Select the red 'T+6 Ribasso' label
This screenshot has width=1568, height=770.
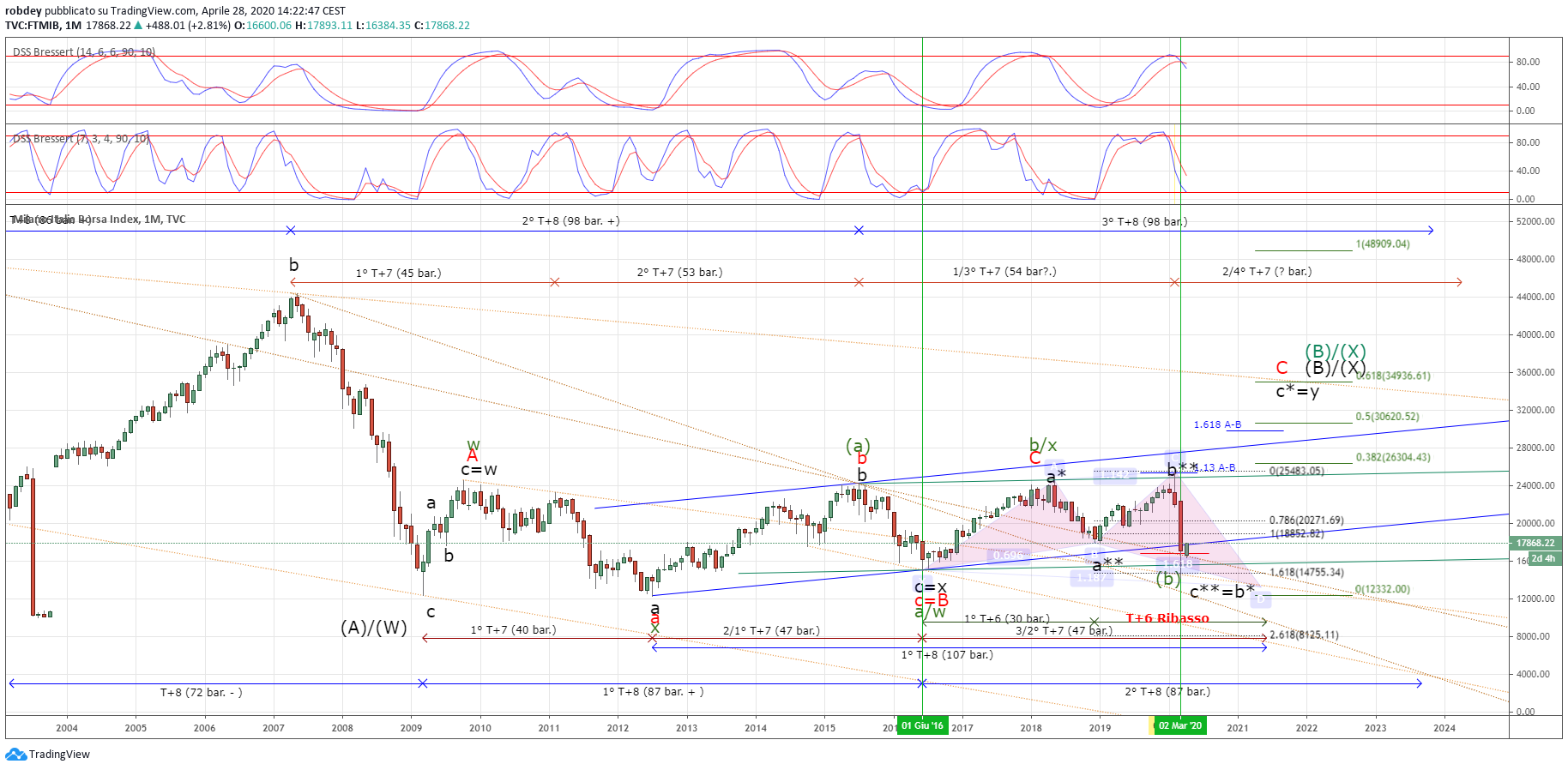coord(1167,618)
